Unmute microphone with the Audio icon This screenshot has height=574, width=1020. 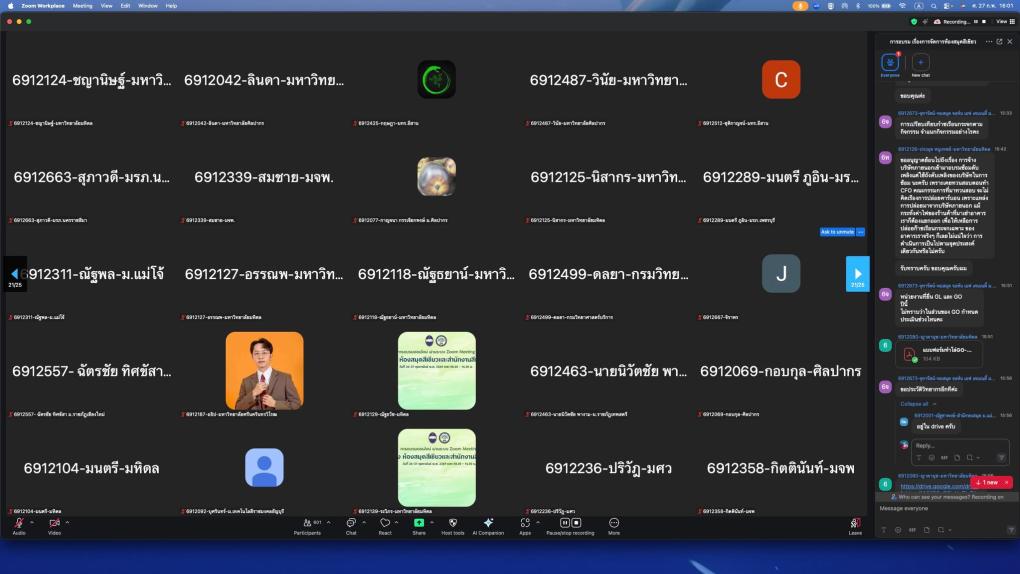(19, 523)
